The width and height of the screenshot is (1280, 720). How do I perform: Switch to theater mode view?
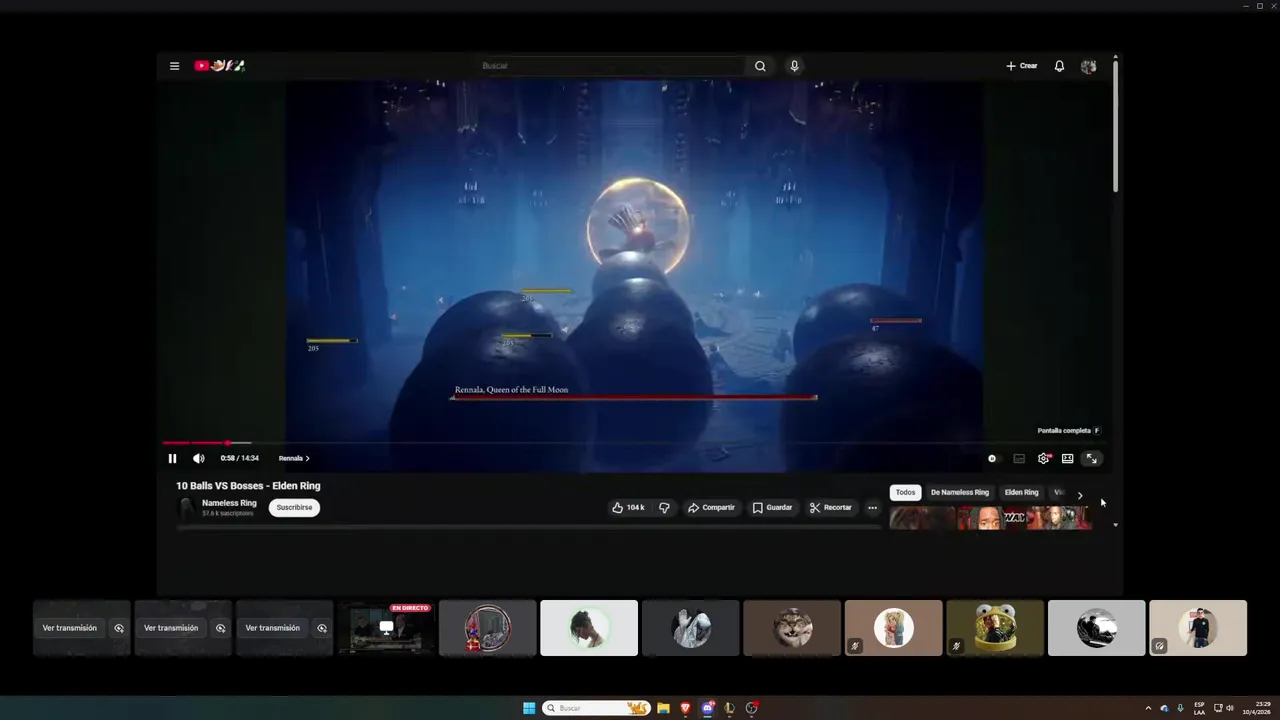point(1067,458)
